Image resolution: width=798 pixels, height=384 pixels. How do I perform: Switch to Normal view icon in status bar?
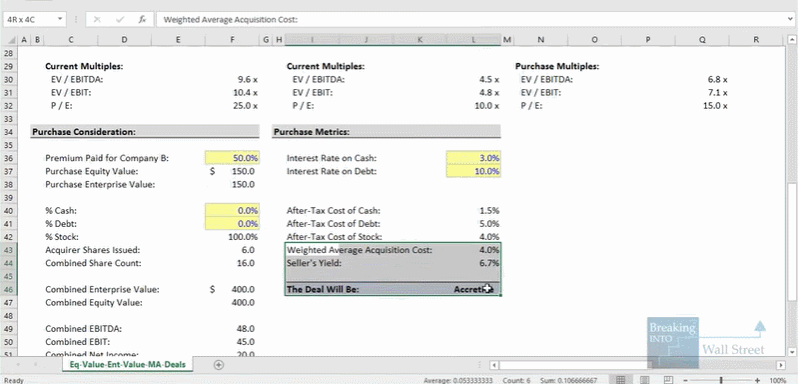(x=620, y=380)
